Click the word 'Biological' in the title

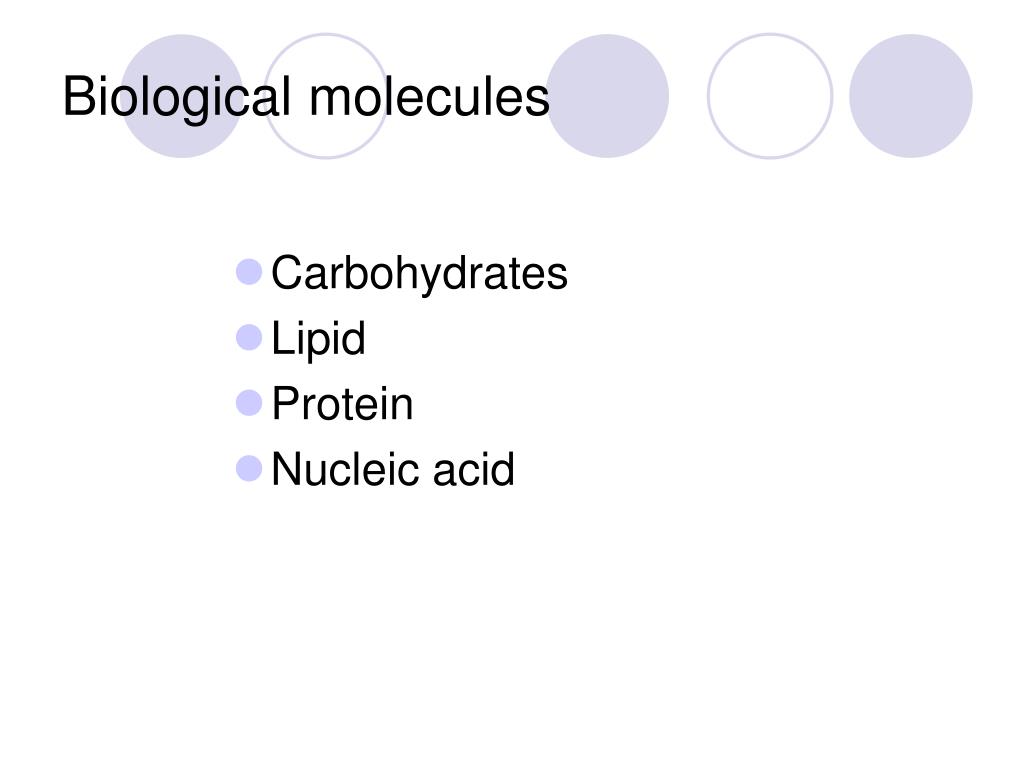point(176,98)
